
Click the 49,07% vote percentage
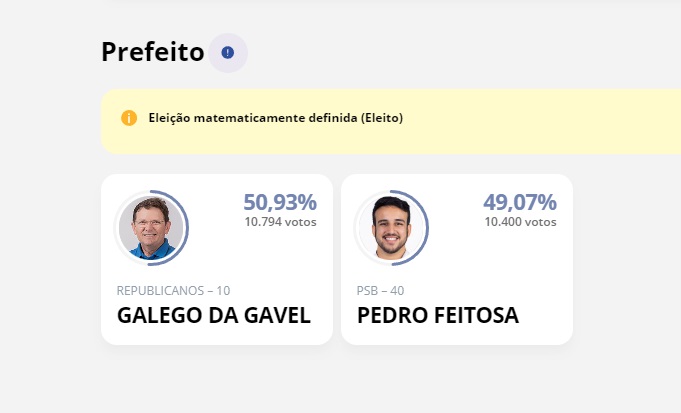(x=520, y=202)
